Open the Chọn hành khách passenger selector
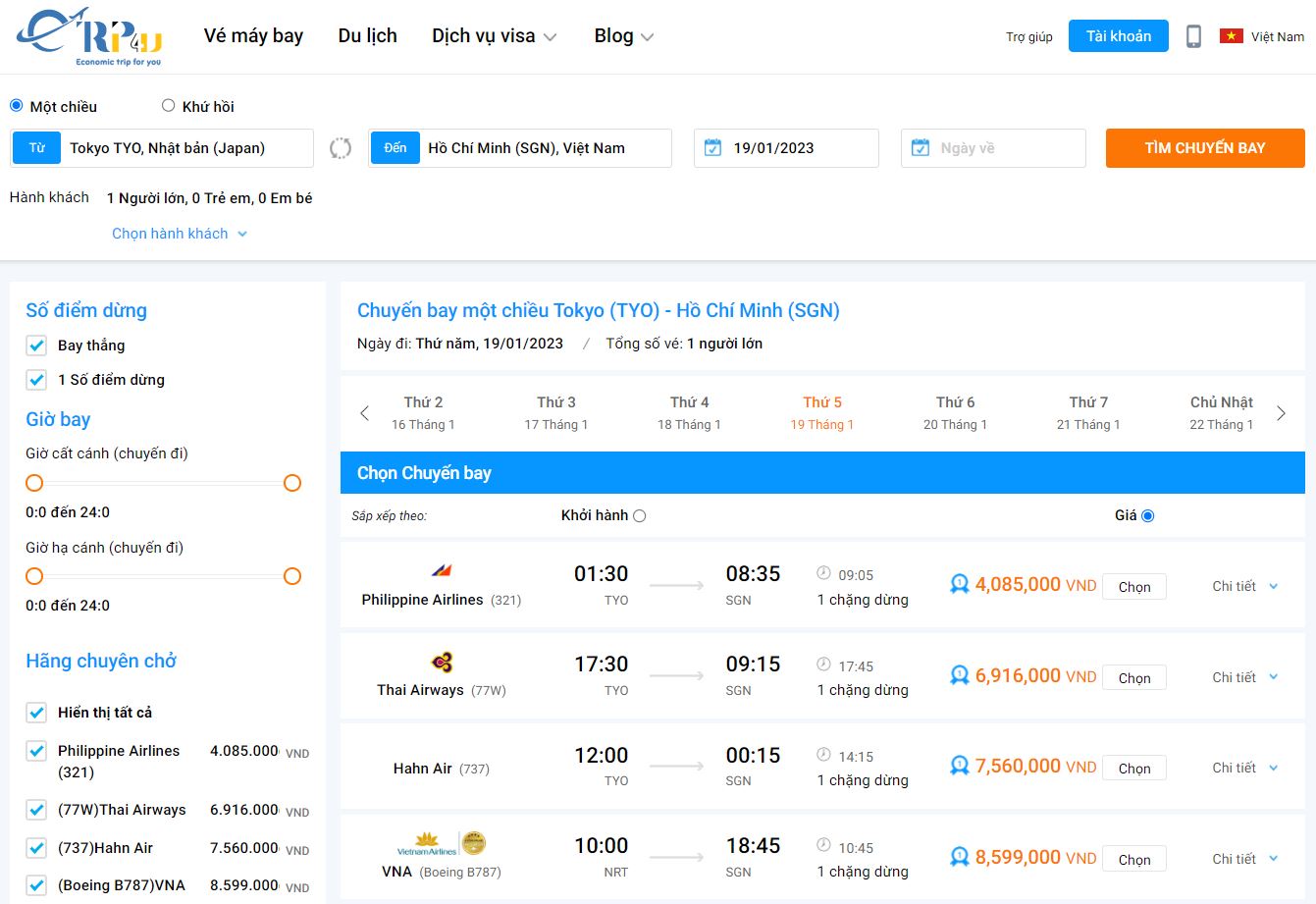The height and width of the screenshot is (904, 1316). click(x=179, y=234)
